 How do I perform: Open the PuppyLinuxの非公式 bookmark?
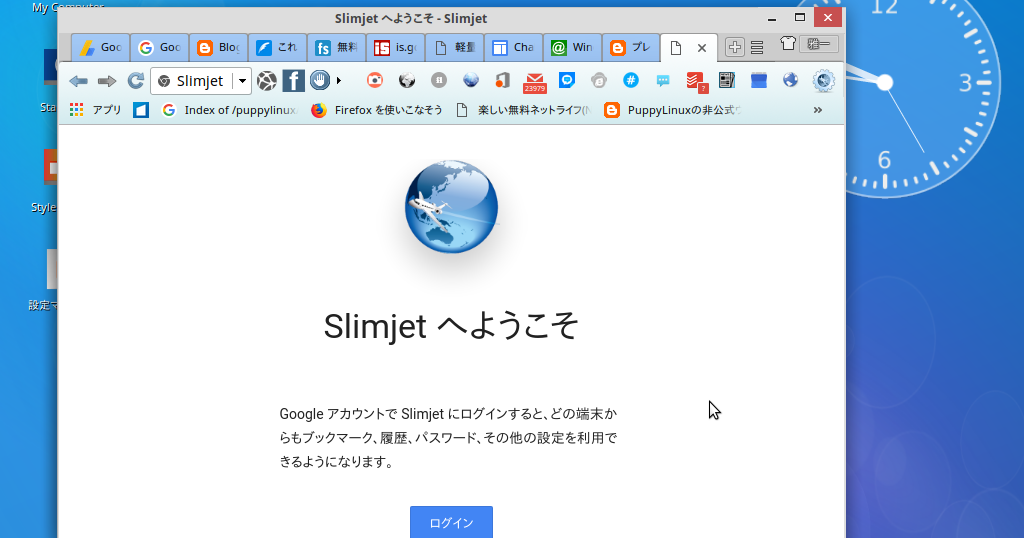click(673, 110)
